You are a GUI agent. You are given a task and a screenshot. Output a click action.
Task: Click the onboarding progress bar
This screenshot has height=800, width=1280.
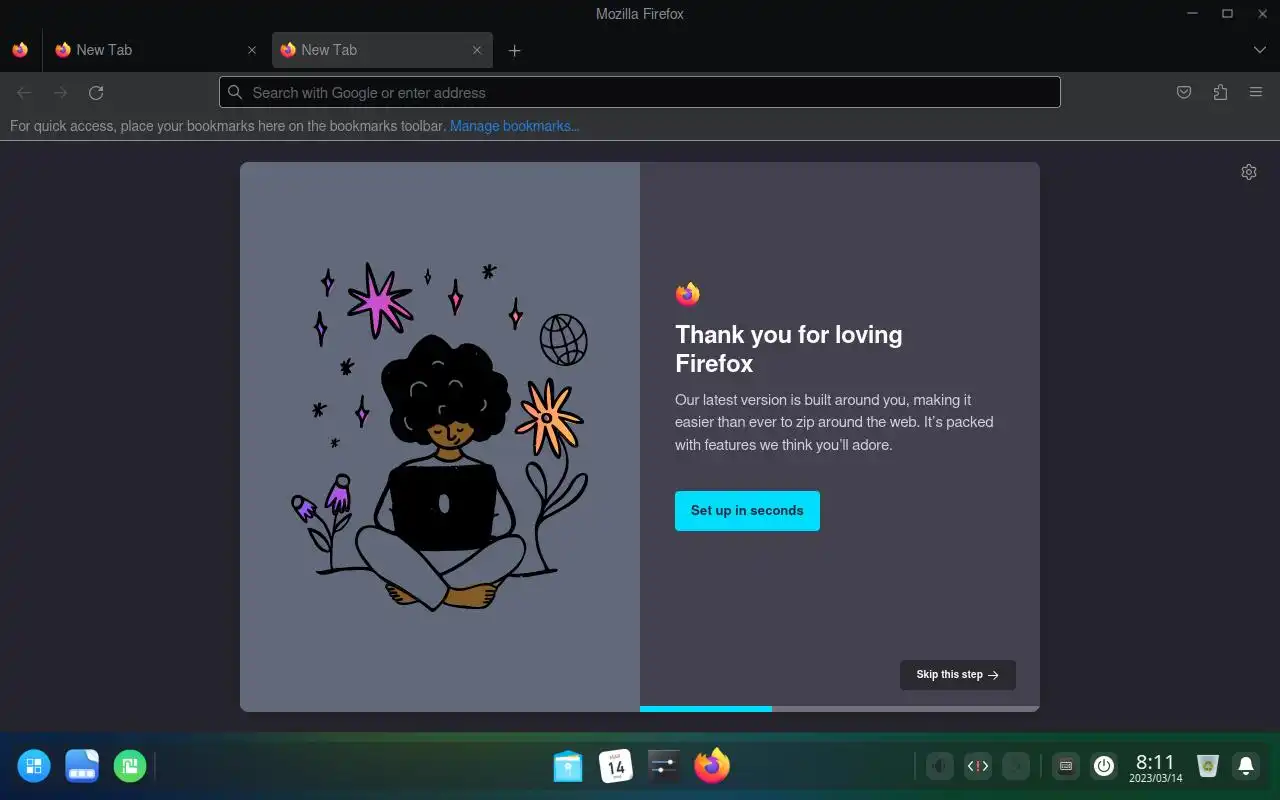pyautogui.click(x=840, y=709)
